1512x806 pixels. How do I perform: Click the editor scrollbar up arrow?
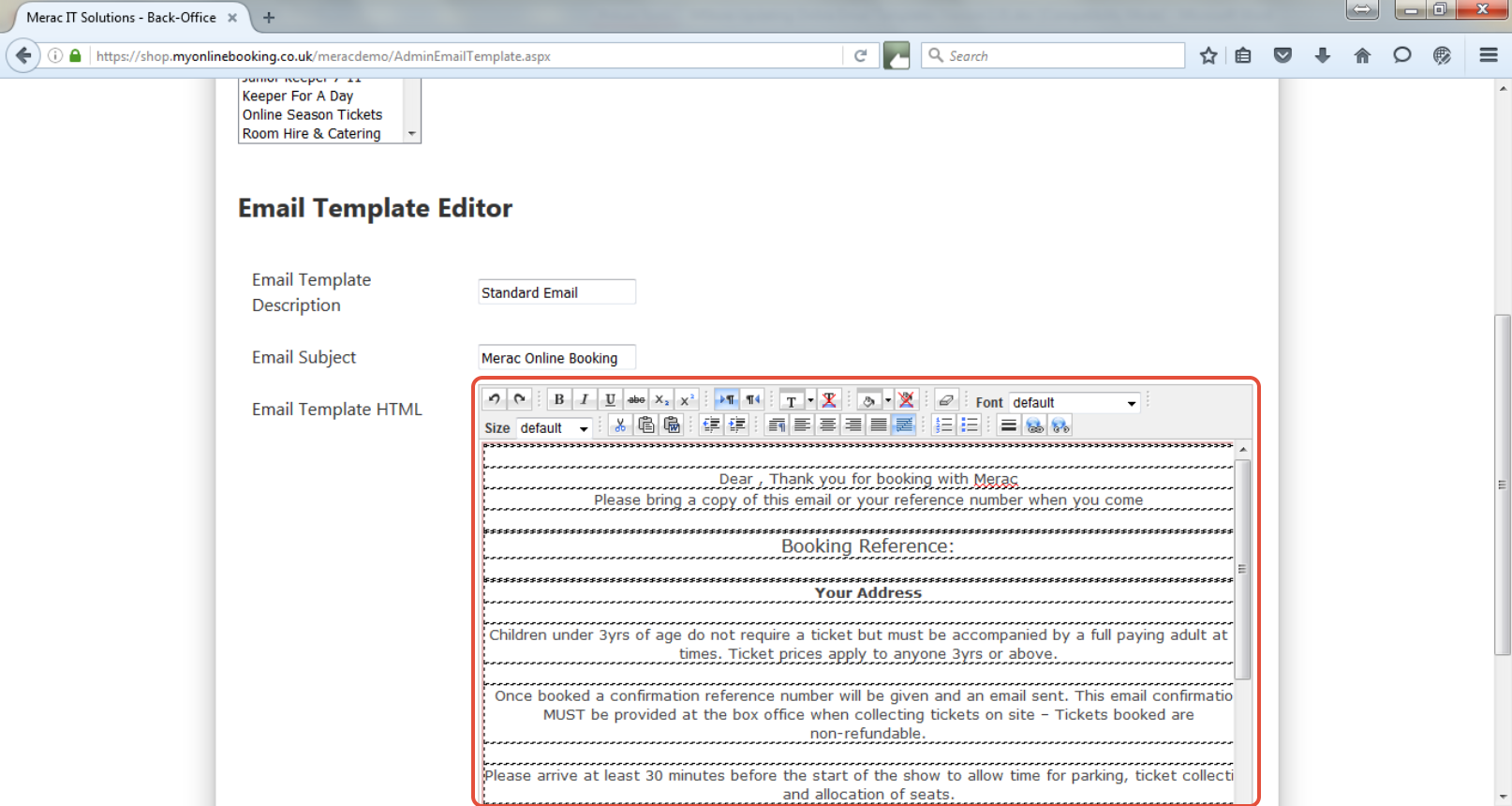click(1242, 450)
